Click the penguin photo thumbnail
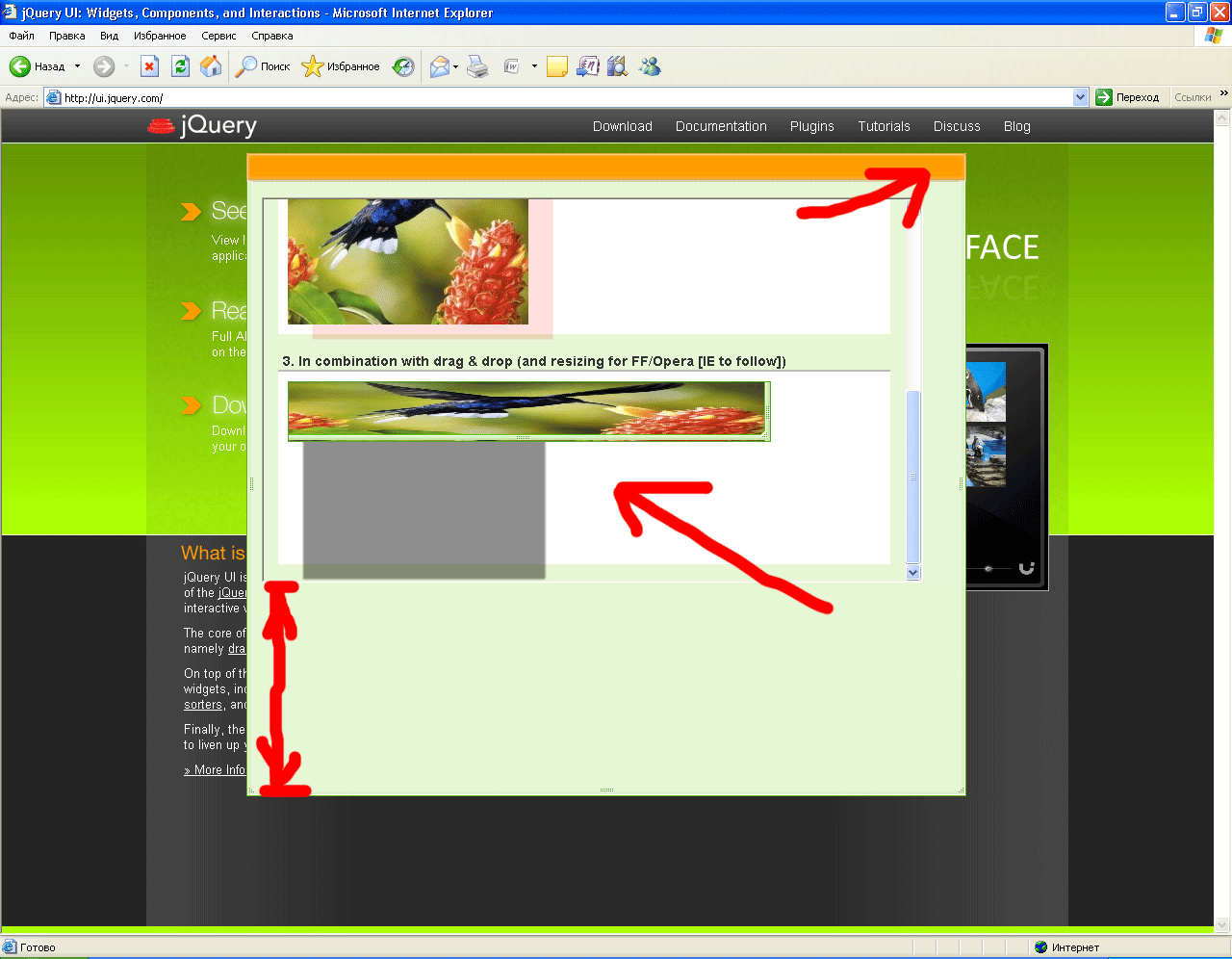1232x959 pixels. point(985,391)
